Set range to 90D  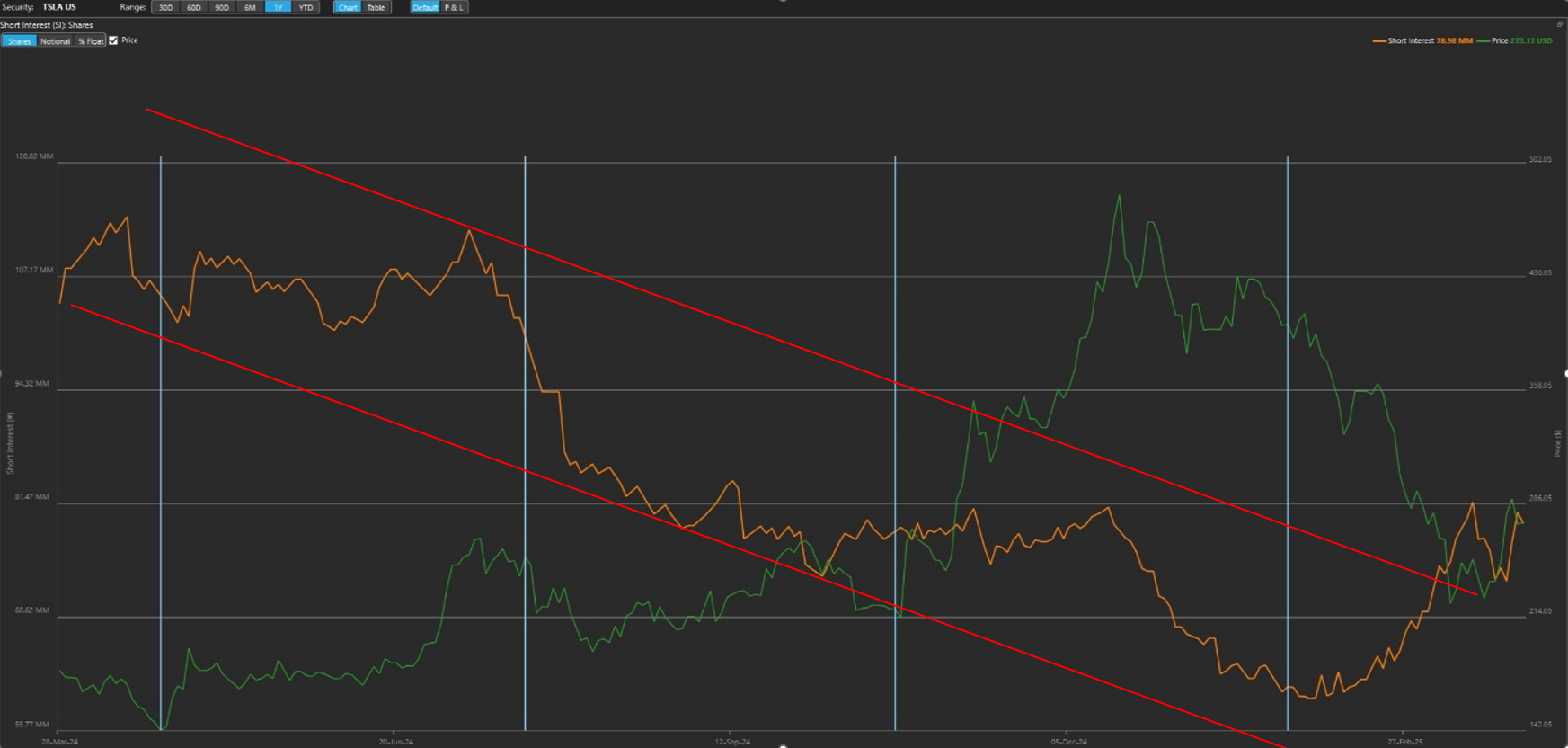click(221, 7)
